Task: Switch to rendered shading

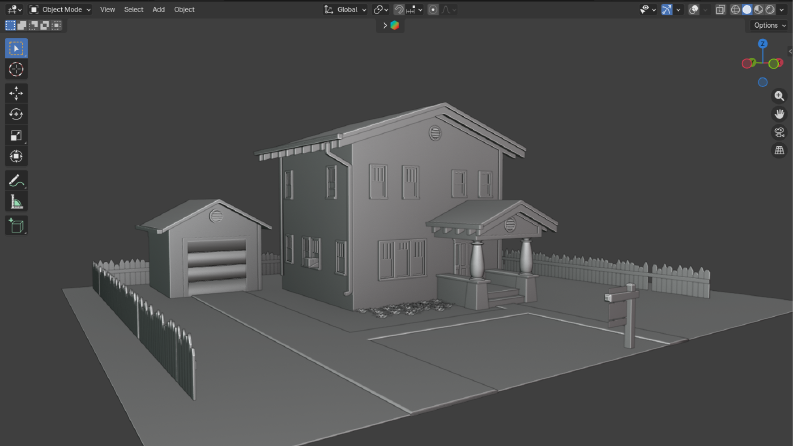Action: click(x=770, y=10)
